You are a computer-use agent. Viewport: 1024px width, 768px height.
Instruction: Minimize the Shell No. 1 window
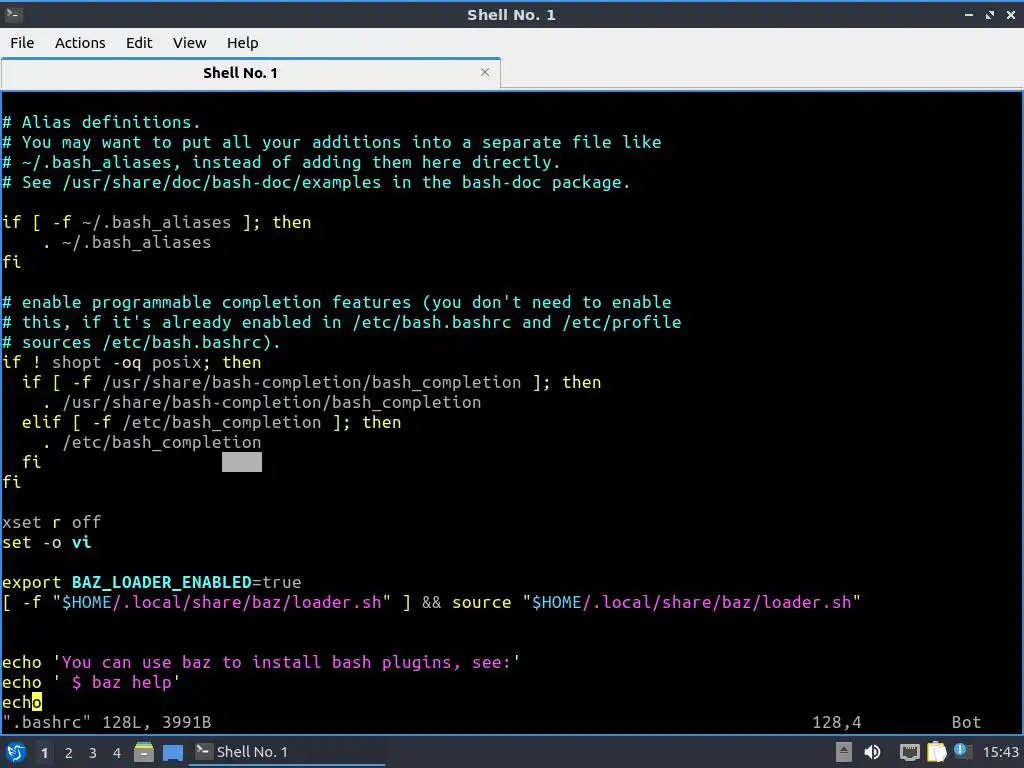click(969, 14)
